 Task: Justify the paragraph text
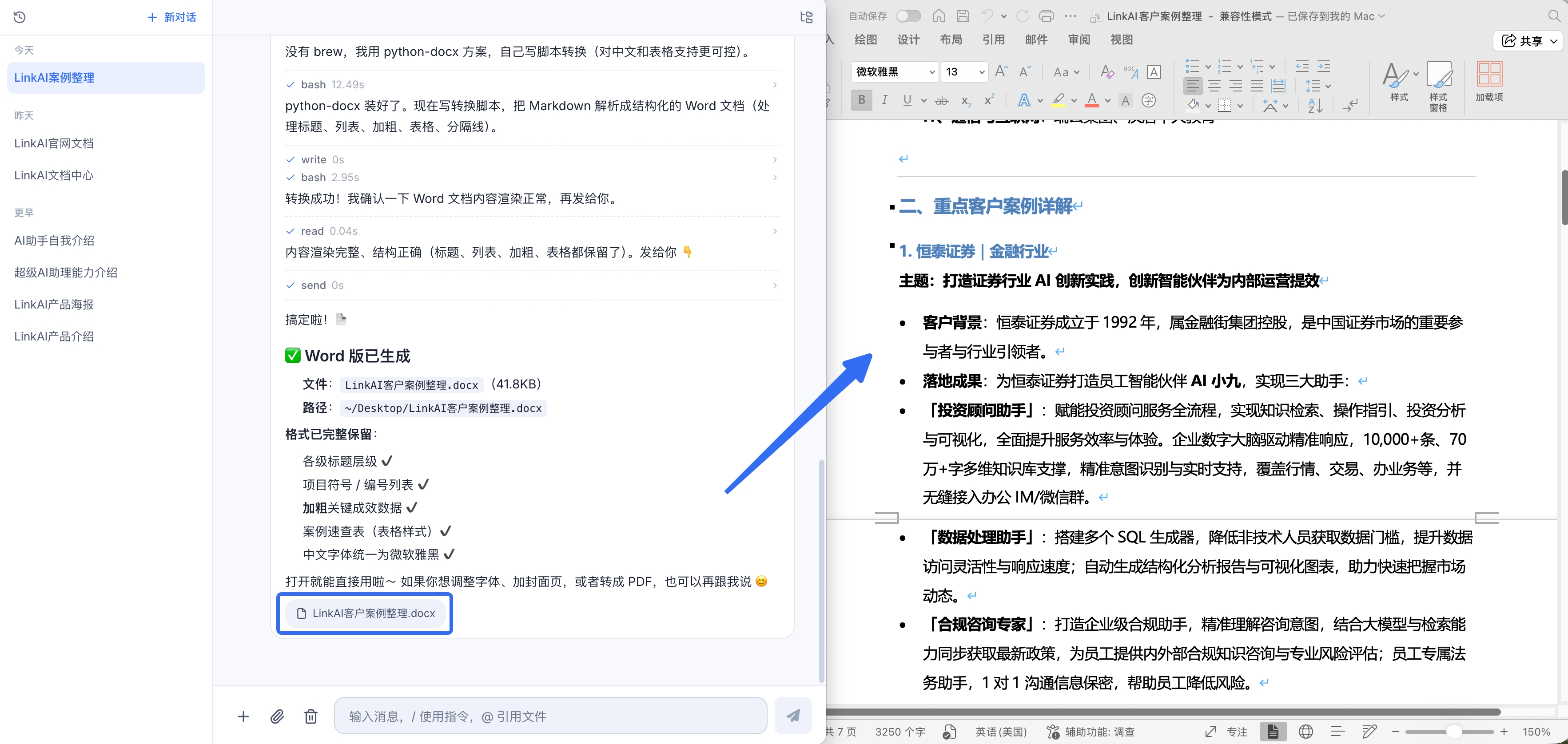click(1257, 86)
